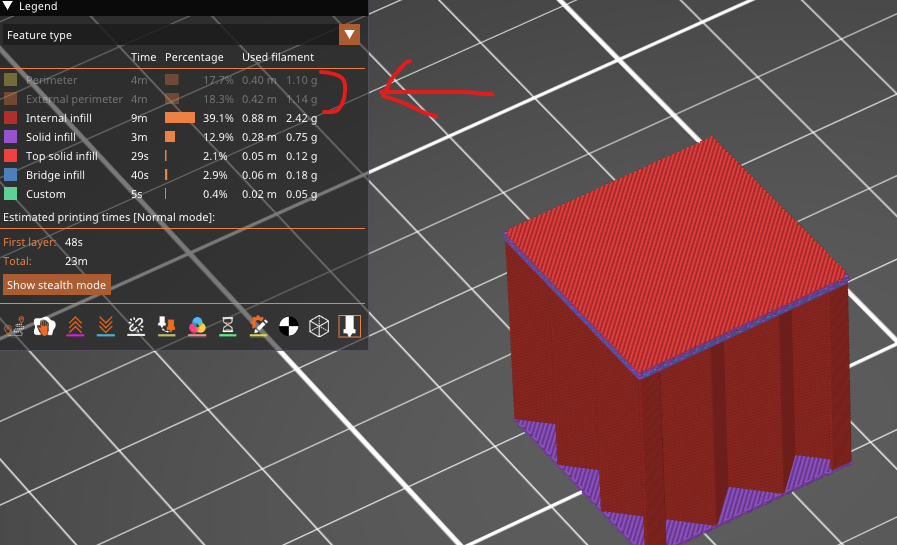Select the Time column header
Image resolution: width=897 pixels, height=545 pixels.
143,57
